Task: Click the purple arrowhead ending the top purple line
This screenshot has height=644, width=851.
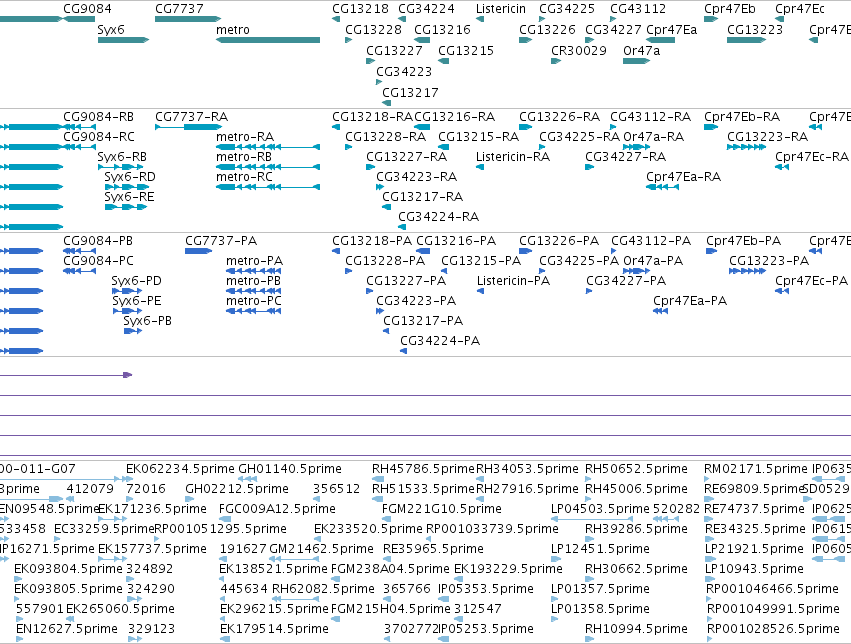Action: click(128, 375)
